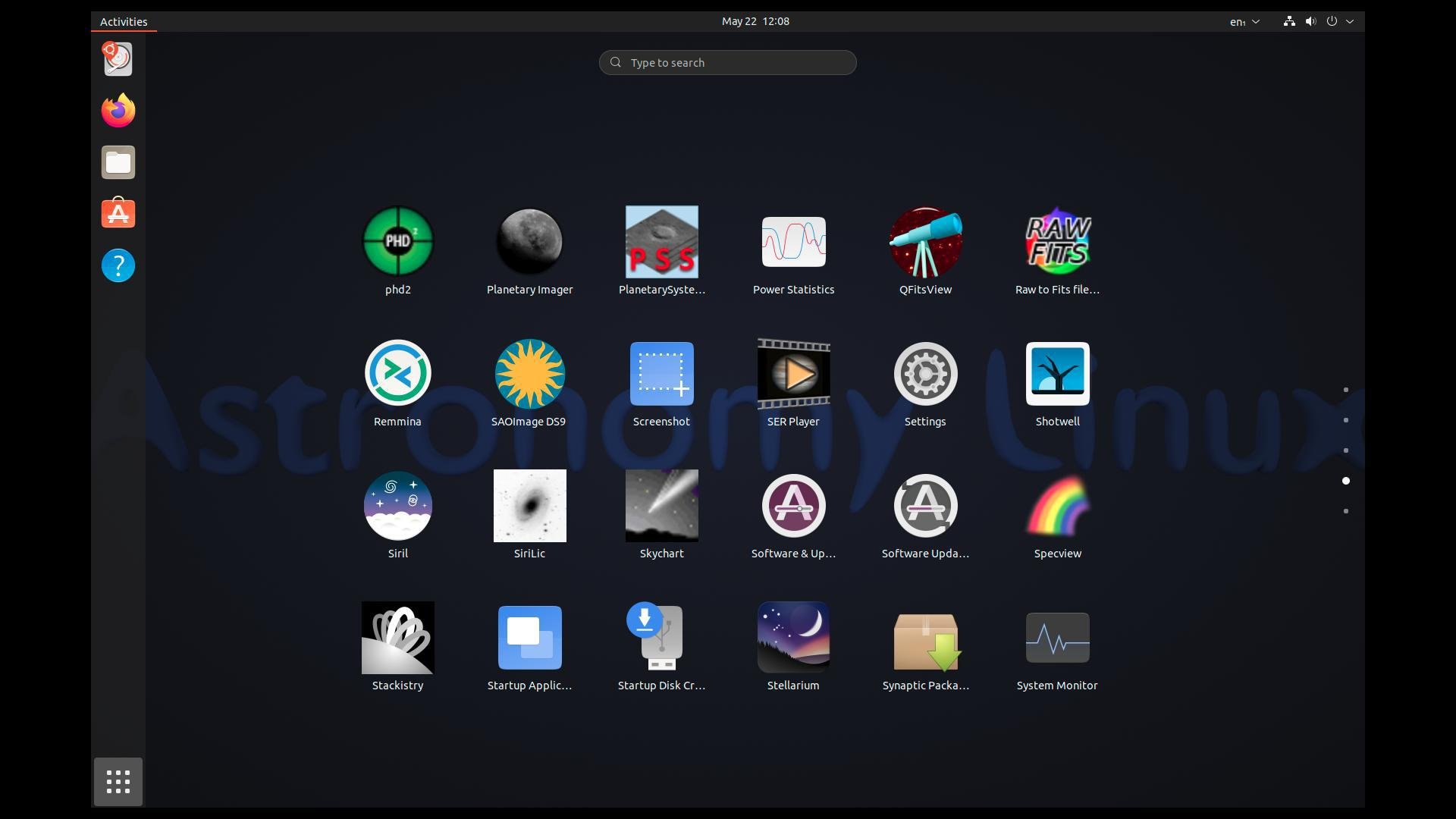The width and height of the screenshot is (1456, 819).
Task: Open Stellarium planetarium
Action: pos(793,638)
